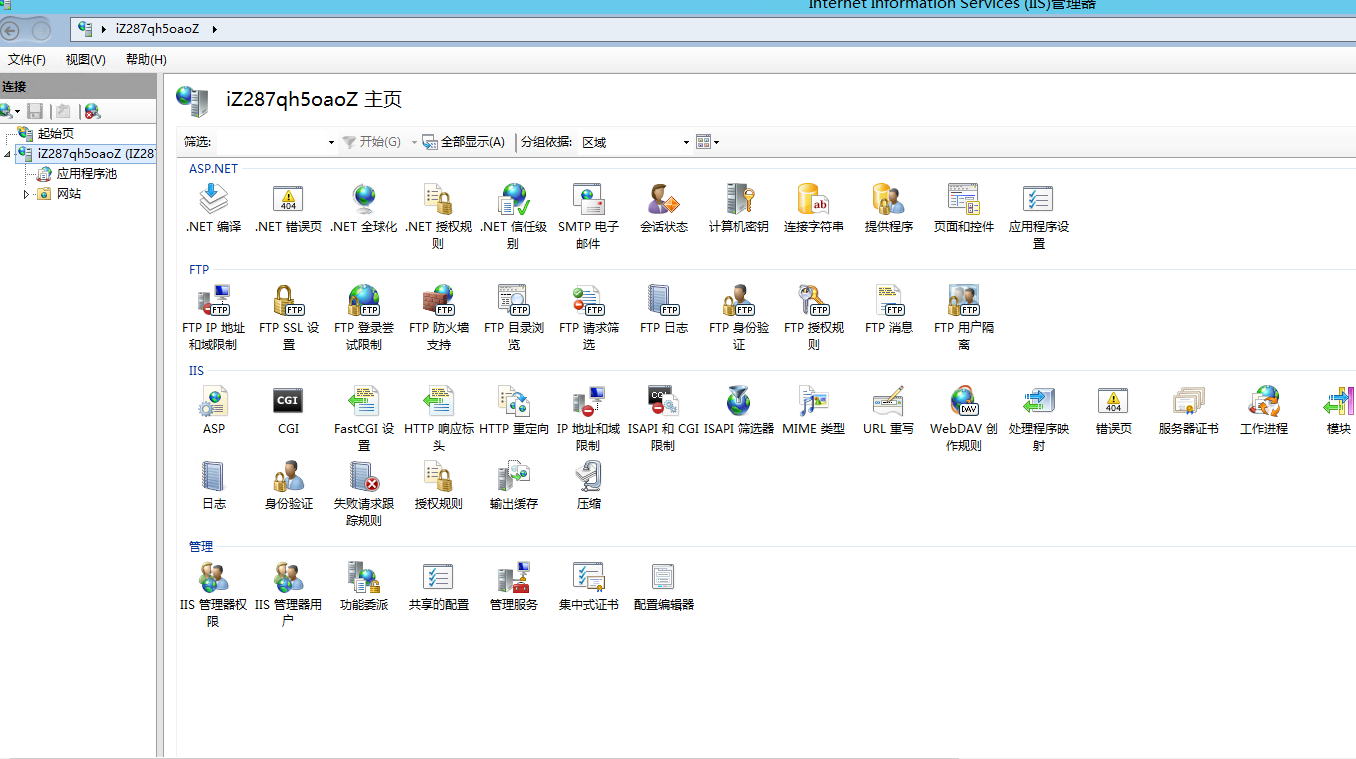This screenshot has width=1356, height=759.
Task: Open FTP 消息 feature
Action: (888, 309)
